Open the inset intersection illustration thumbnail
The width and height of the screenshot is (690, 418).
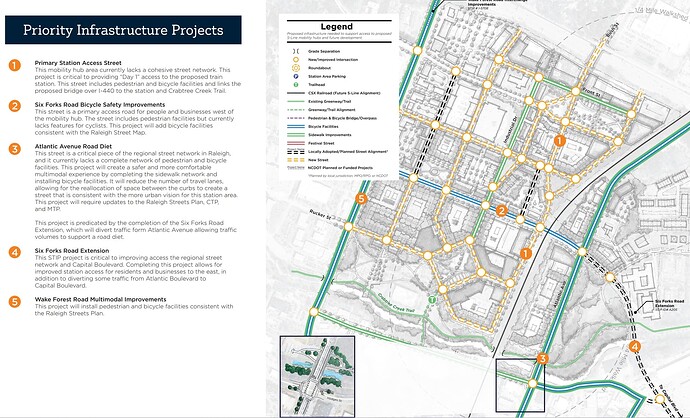pyautogui.click(x=317, y=376)
